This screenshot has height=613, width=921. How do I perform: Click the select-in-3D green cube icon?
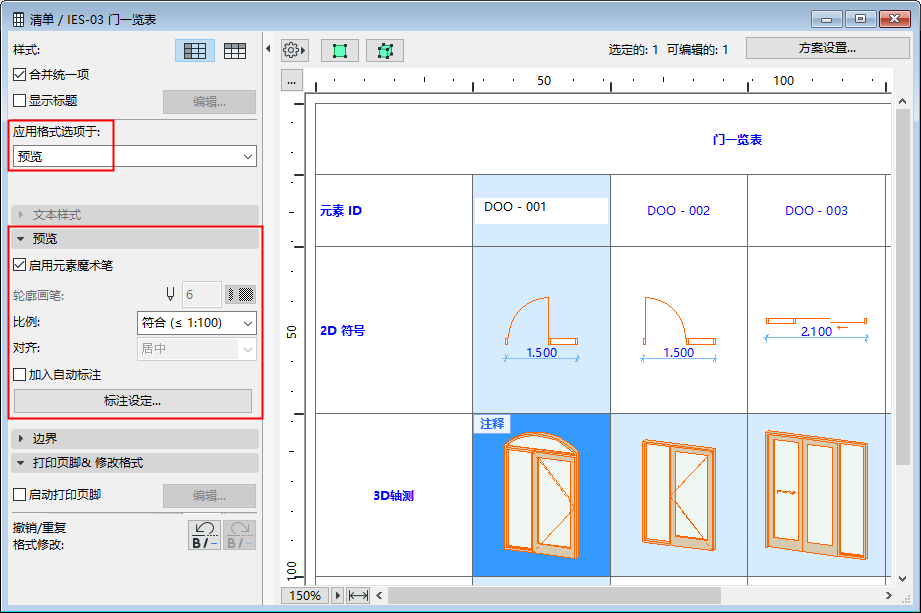tap(385, 50)
